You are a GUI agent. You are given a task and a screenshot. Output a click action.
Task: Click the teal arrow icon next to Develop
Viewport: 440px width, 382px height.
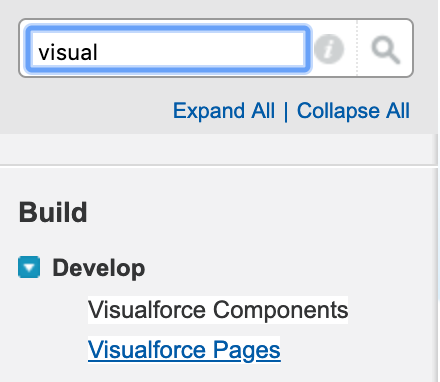click(29, 267)
